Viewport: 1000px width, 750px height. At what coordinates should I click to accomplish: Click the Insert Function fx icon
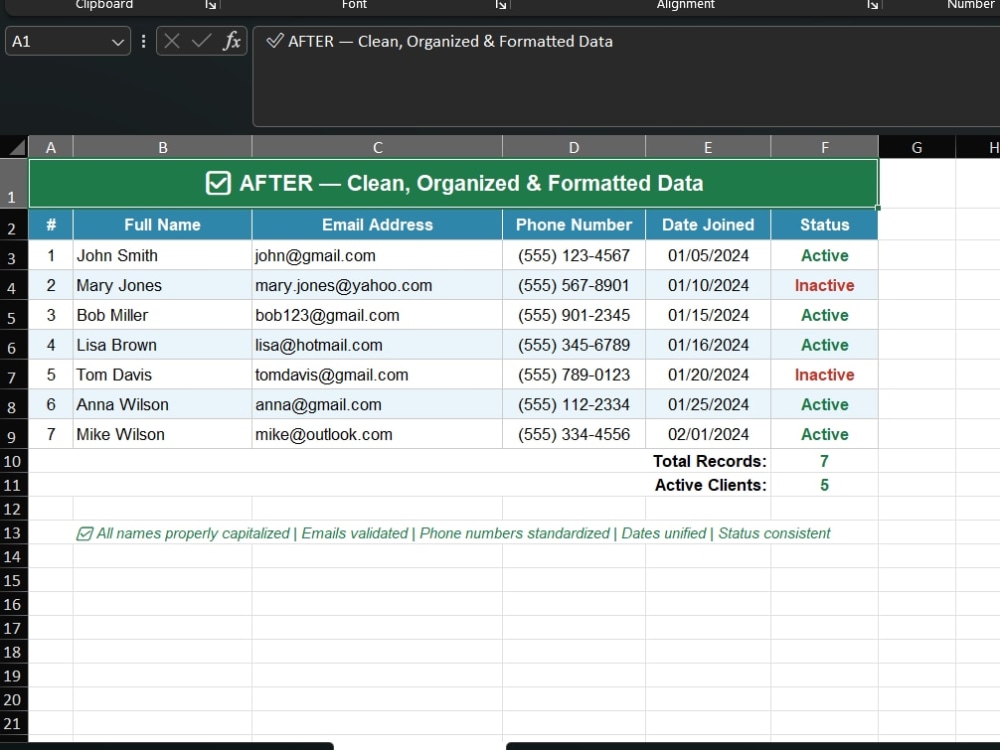click(232, 41)
